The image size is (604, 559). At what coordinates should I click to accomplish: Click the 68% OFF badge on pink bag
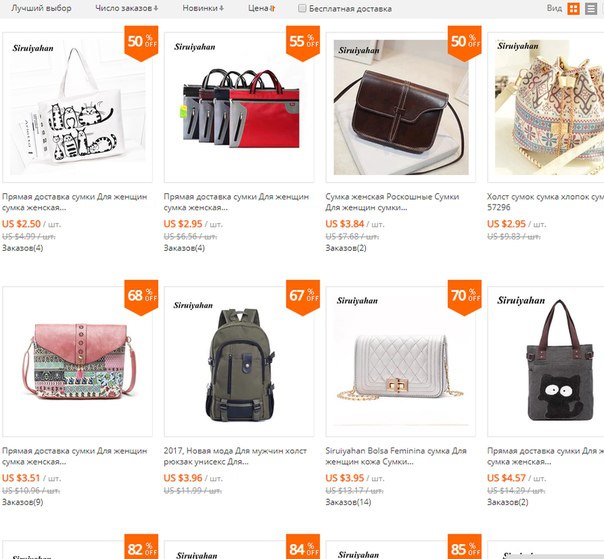click(141, 297)
